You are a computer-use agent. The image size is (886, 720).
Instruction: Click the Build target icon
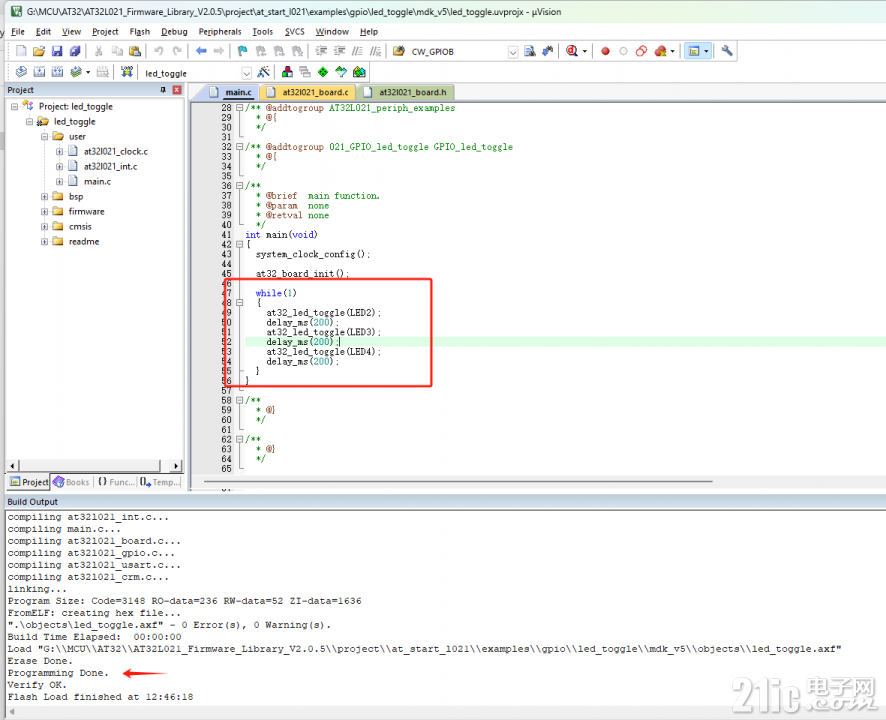[39, 72]
